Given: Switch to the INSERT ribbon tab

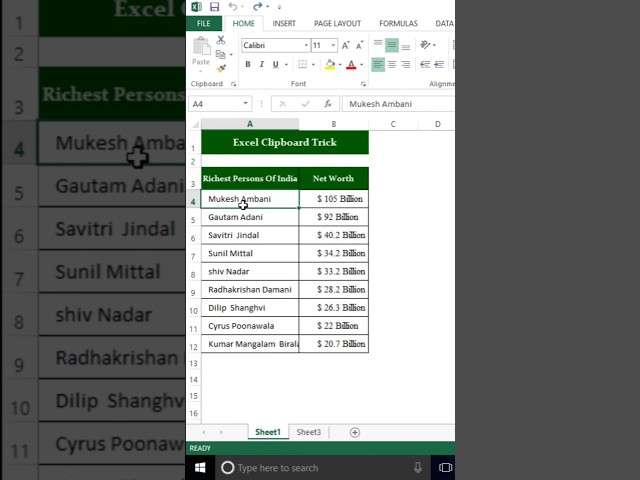Looking at the screenshot, I should (x=284, y=23).
